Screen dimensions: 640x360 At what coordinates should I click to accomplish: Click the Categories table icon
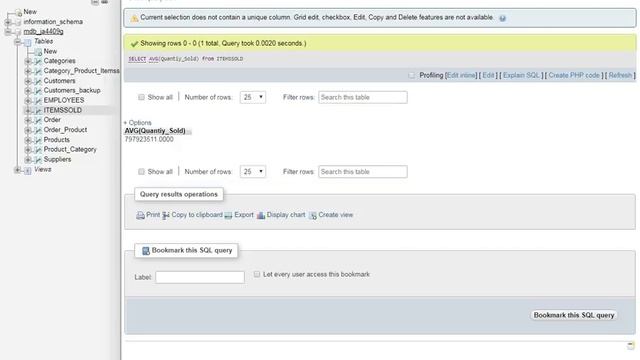[x=38, y=61]
